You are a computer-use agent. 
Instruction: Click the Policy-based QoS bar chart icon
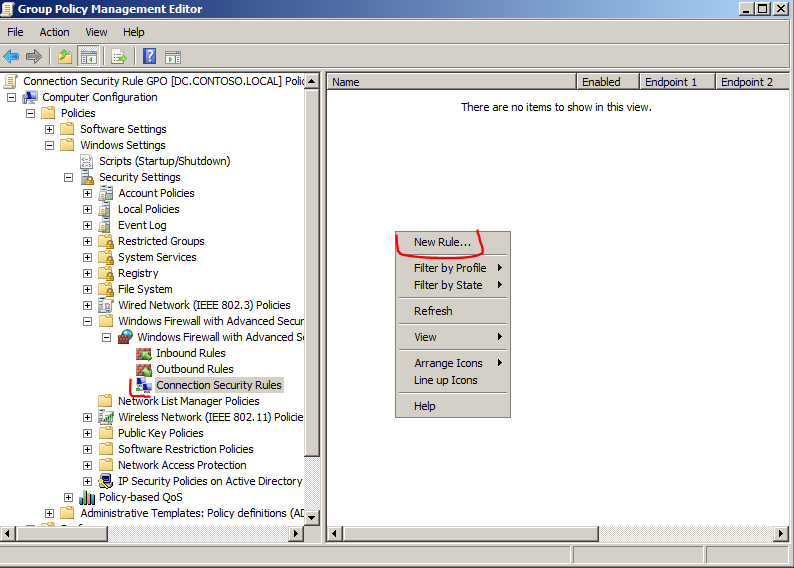pyautogui.click(x=87, y=498)
